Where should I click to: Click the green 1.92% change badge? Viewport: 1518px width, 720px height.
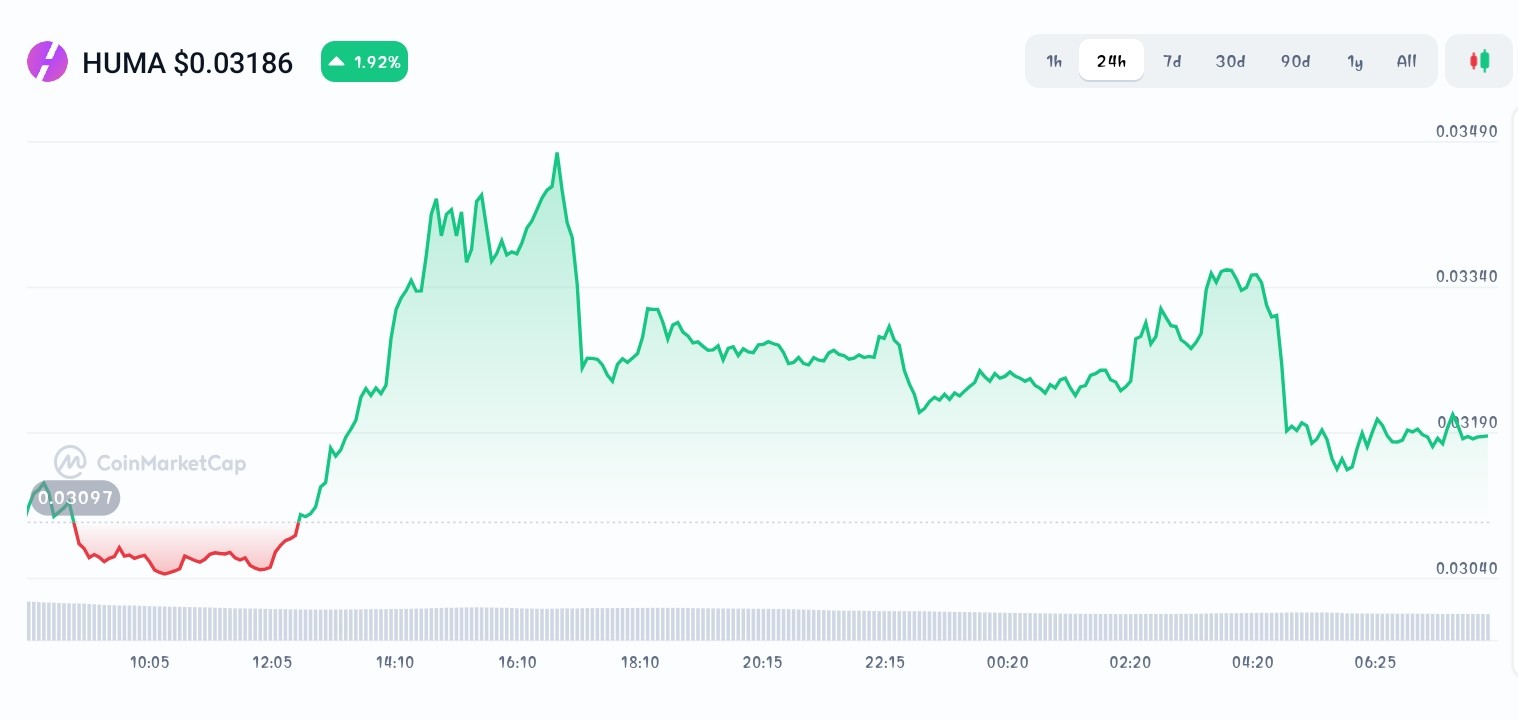364,62
